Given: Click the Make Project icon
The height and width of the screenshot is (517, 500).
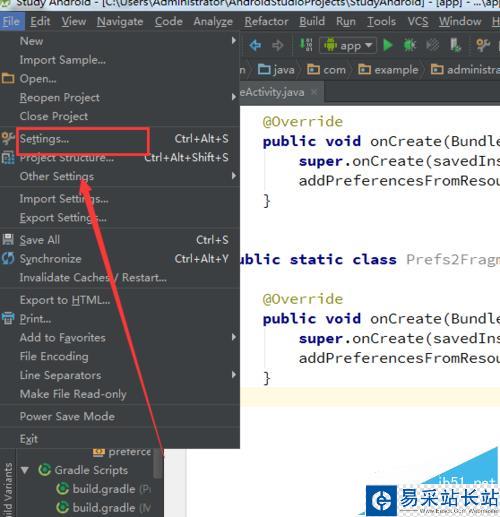Looking at the screenshot, I should click(x=306, y=45).
